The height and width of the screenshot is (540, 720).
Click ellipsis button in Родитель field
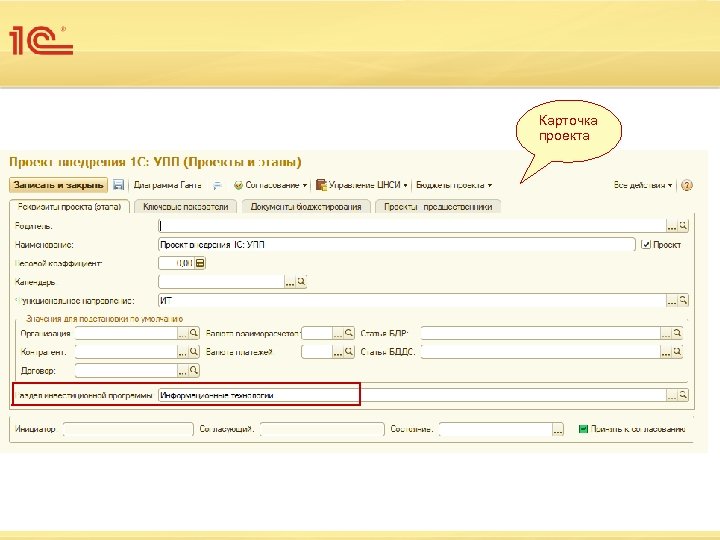672,225
